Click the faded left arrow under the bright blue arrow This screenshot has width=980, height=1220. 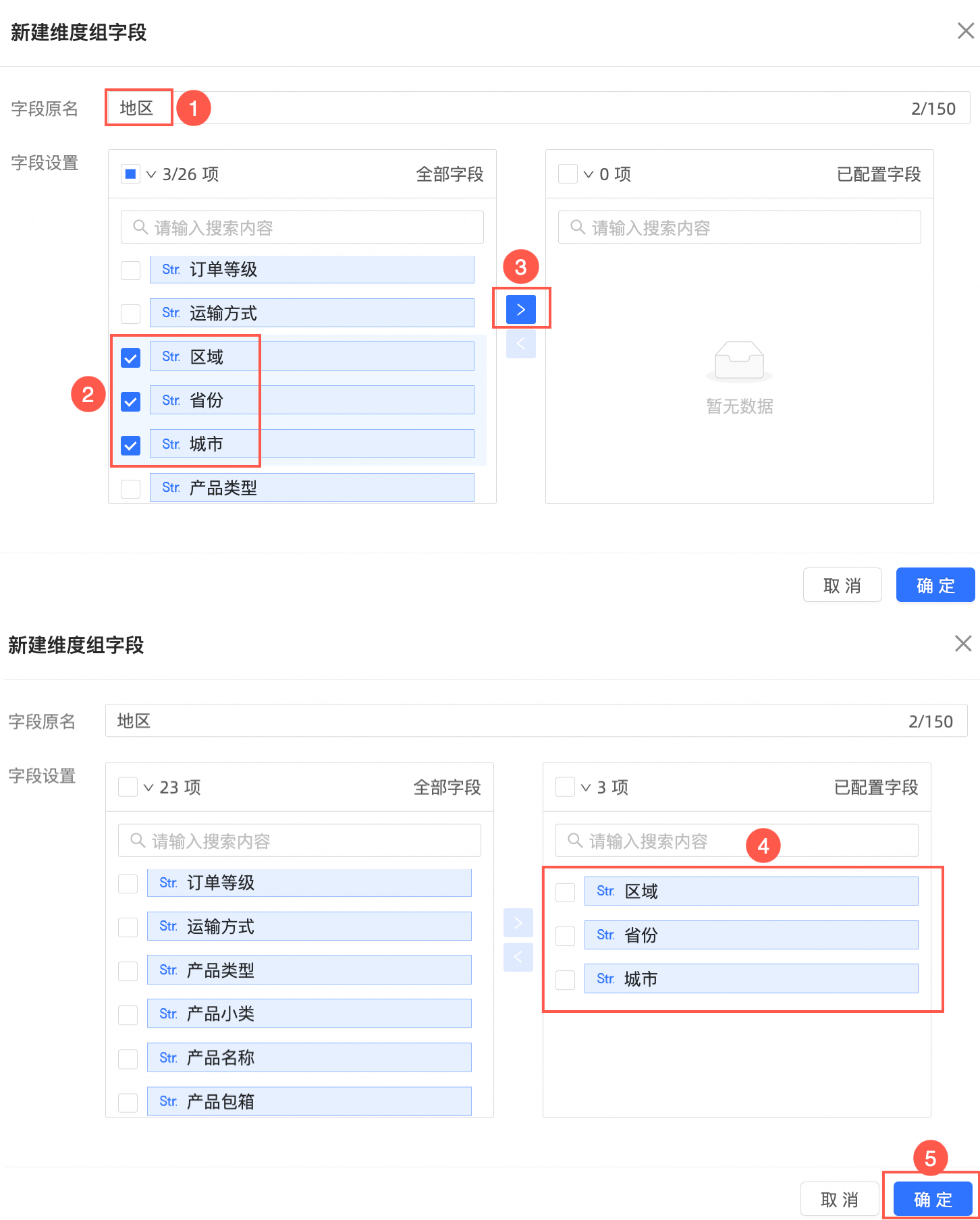coord(520,344)
